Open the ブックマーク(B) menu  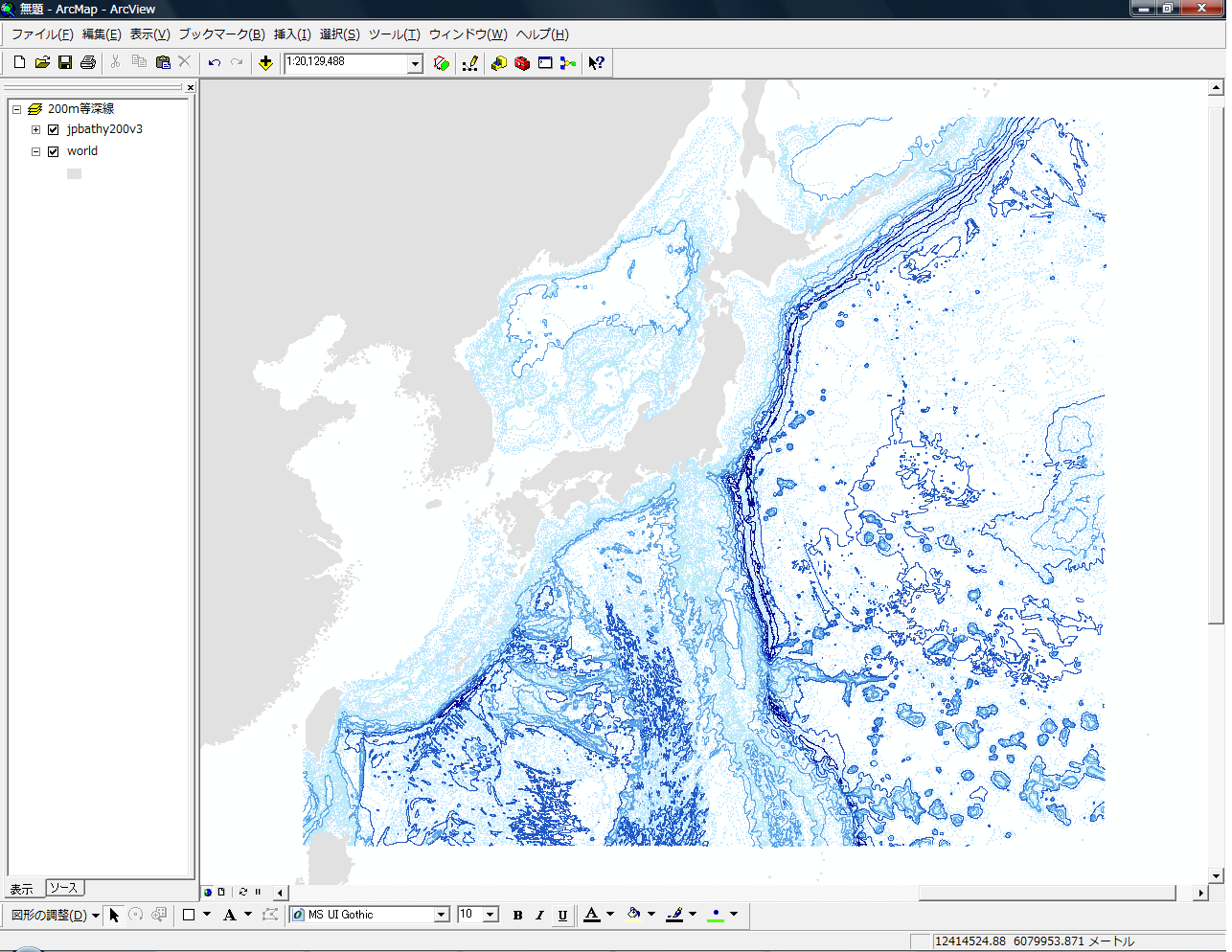click(x=221, y=34)
